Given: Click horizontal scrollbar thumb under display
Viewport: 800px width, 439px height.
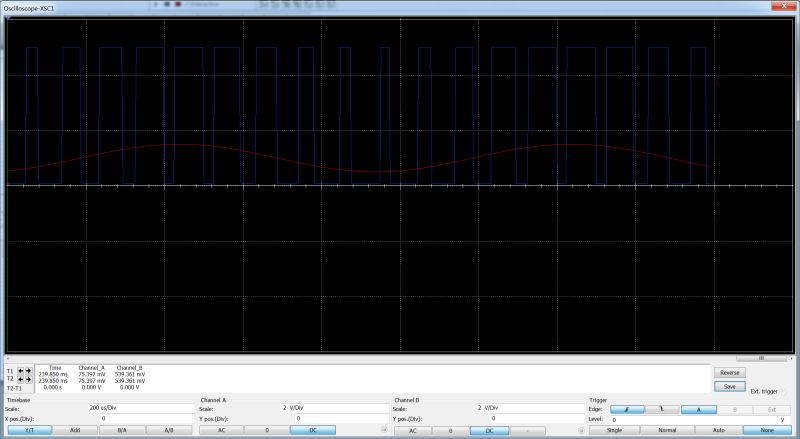Looking at the screenshot, I should tap(761, 358).
